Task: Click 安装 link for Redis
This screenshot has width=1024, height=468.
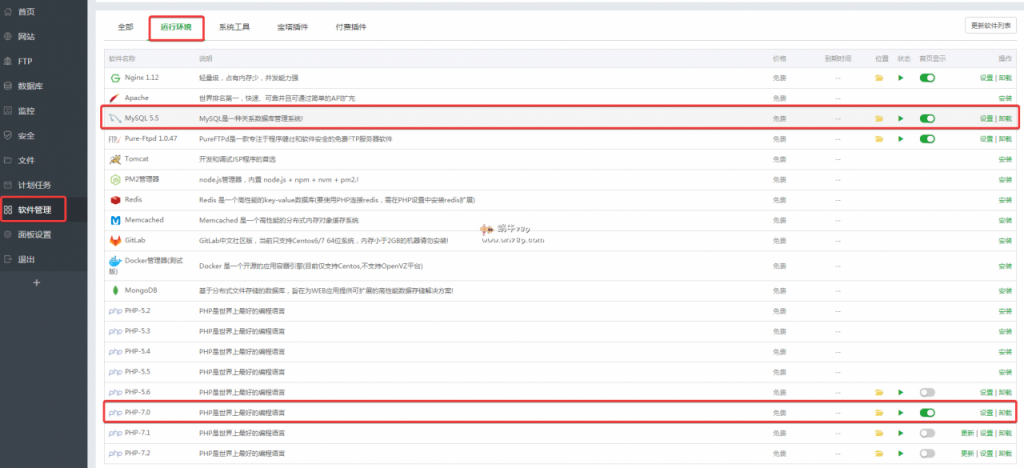Action: click(x=1005, y=200)
